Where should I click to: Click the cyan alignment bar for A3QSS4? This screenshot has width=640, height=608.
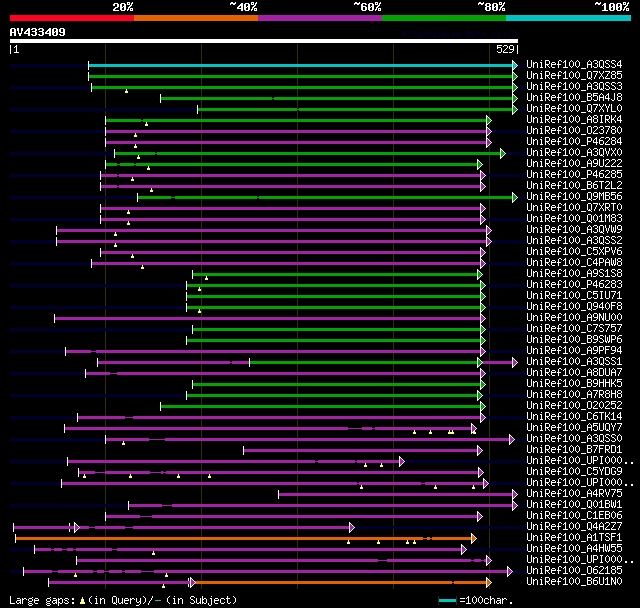(301, 65)
